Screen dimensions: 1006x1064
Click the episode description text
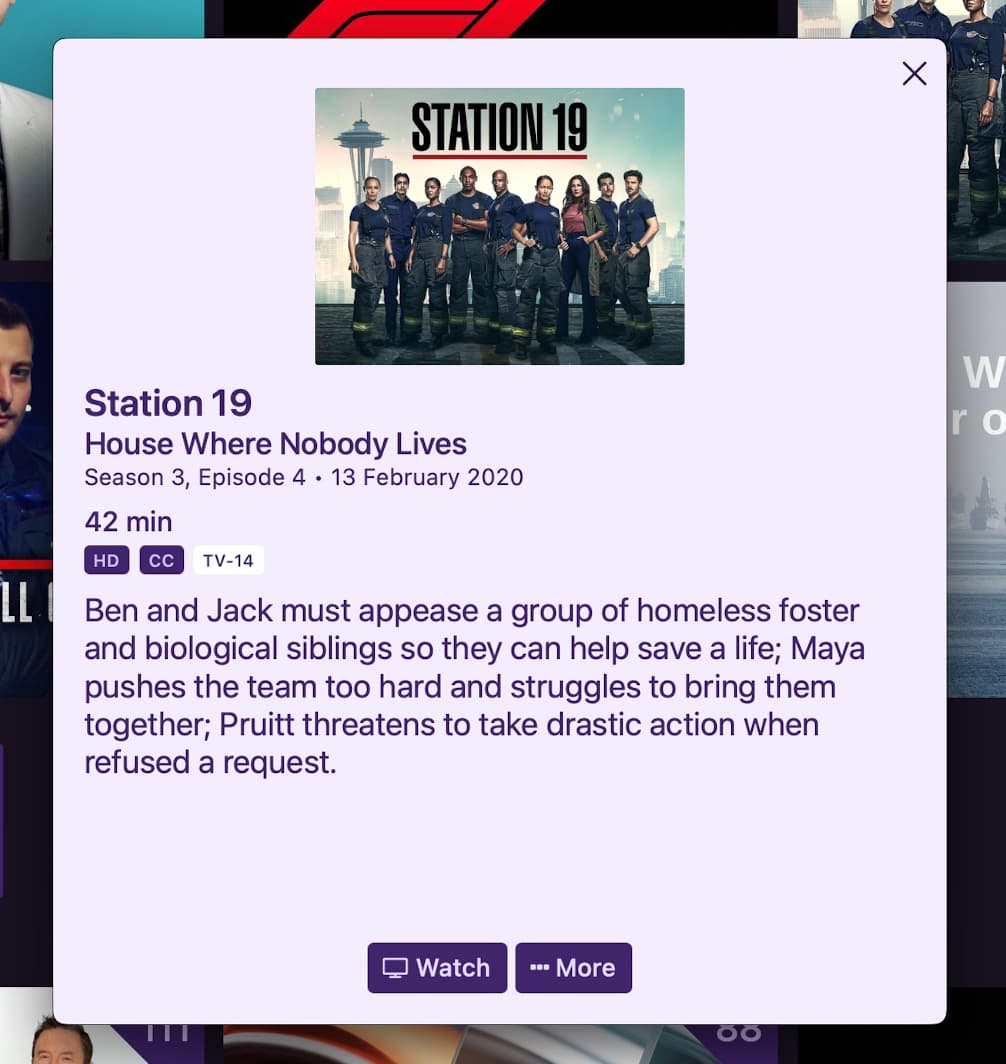[x=474, y=686]
